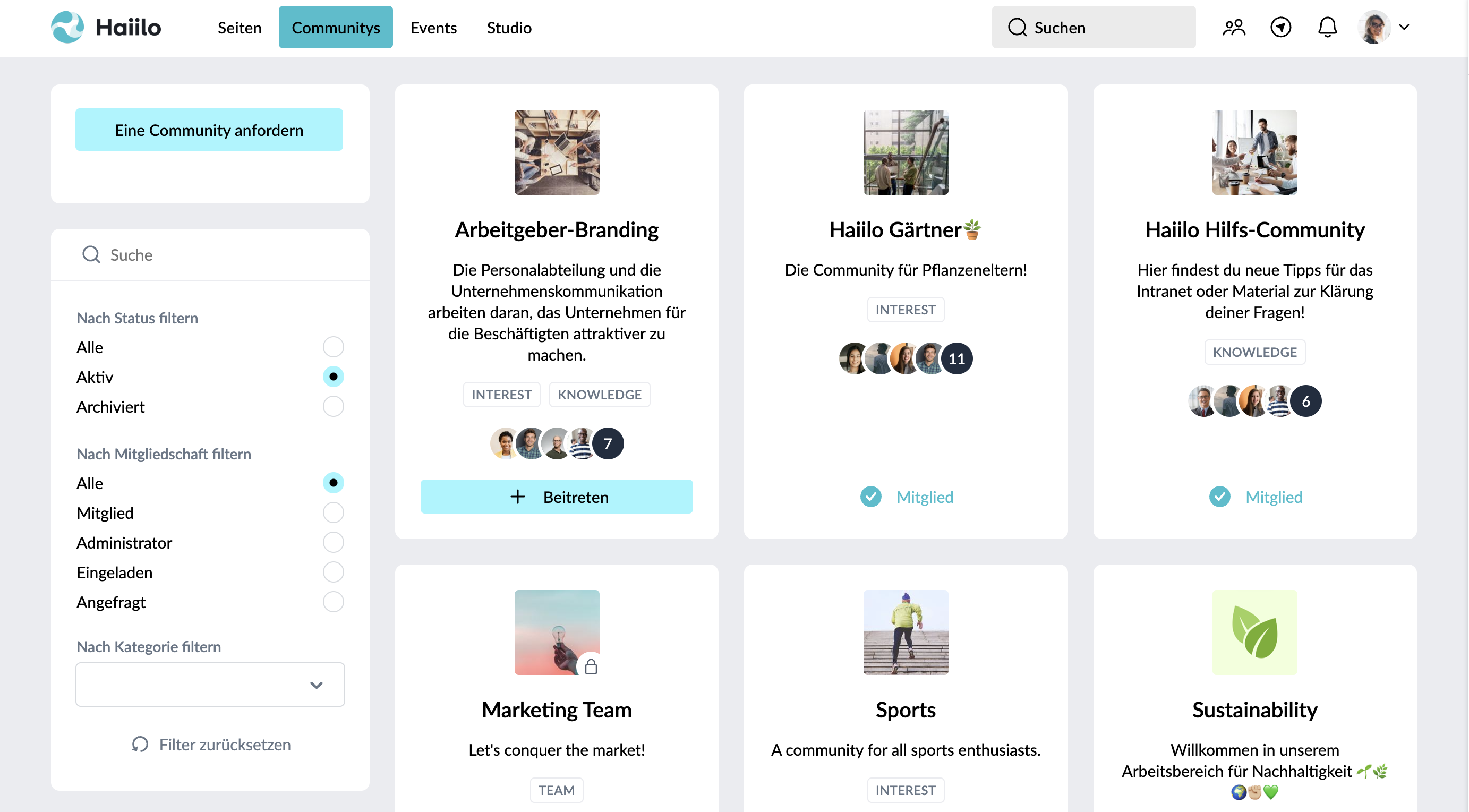The width and height of the screenshot is (1469, 812).
Task: Click INTEREST tag on Haiilo Gärtner
Action: [x=906, y=310]
